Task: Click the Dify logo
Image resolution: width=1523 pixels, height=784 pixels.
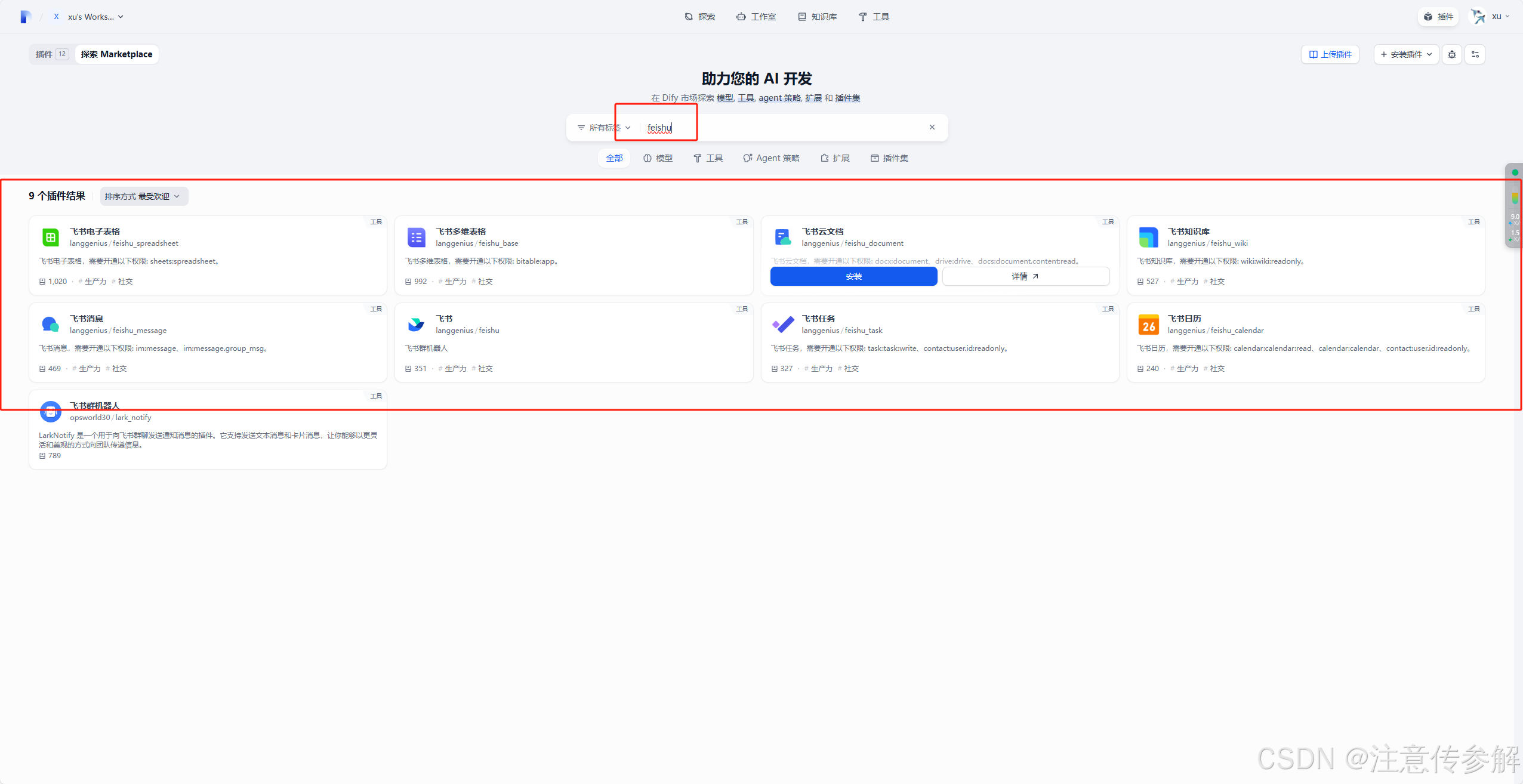Action: [25, 17]
